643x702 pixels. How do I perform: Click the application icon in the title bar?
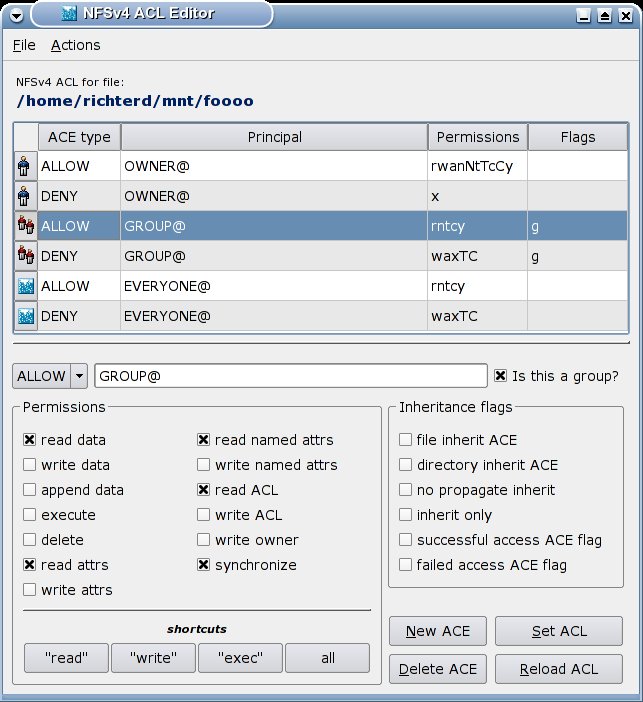68,14
